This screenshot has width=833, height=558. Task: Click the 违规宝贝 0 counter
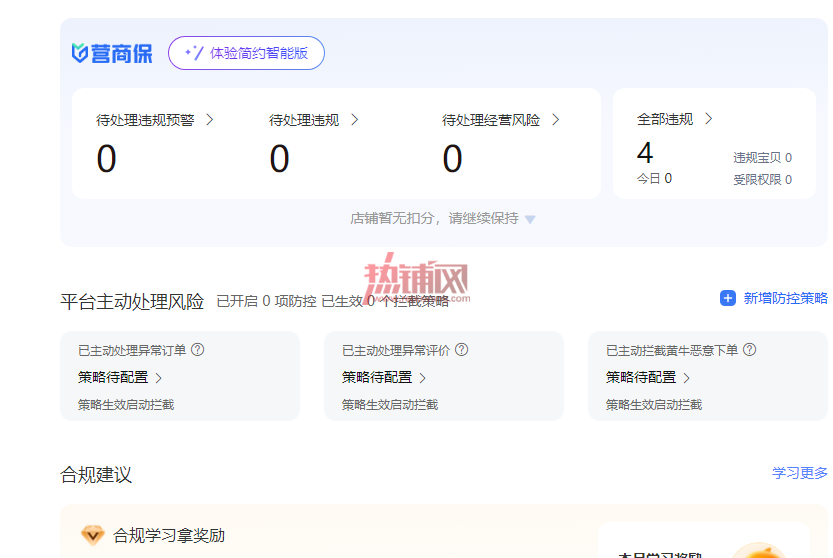(762, 158)
